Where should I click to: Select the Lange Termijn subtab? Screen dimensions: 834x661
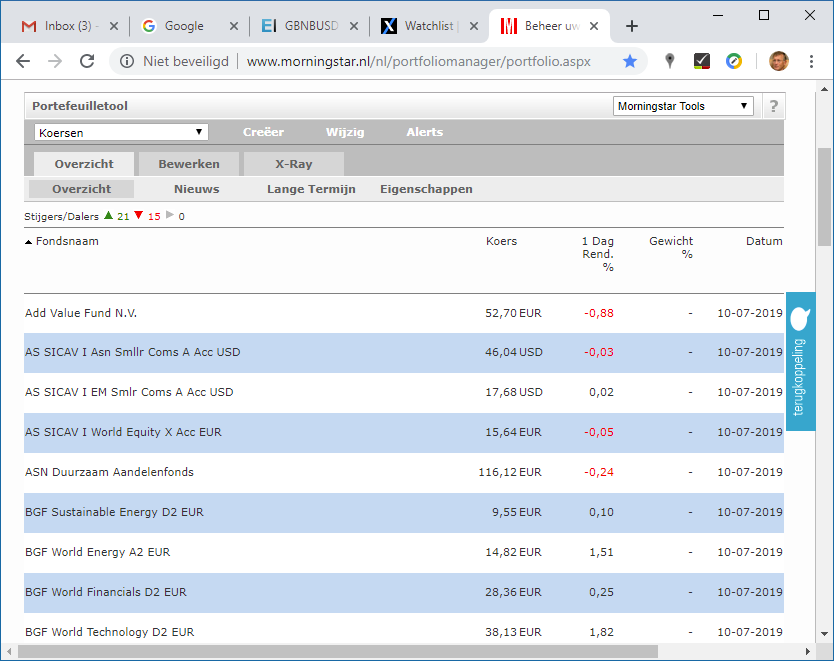pyautogui.click(x=311, y=189)
